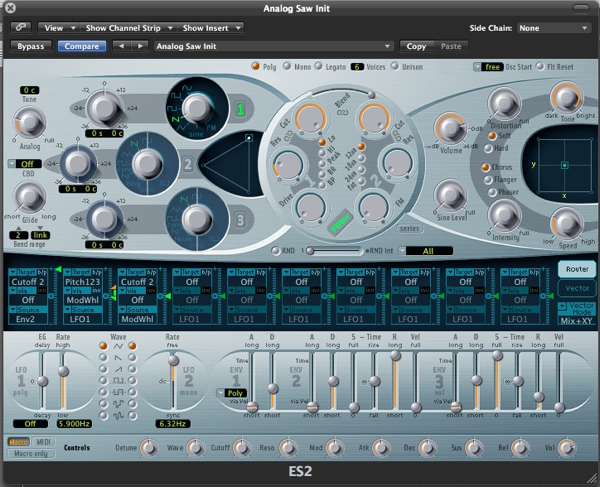
Task: Select Hi filter mode
Action: pyautogui.click(x=322, y=153)
